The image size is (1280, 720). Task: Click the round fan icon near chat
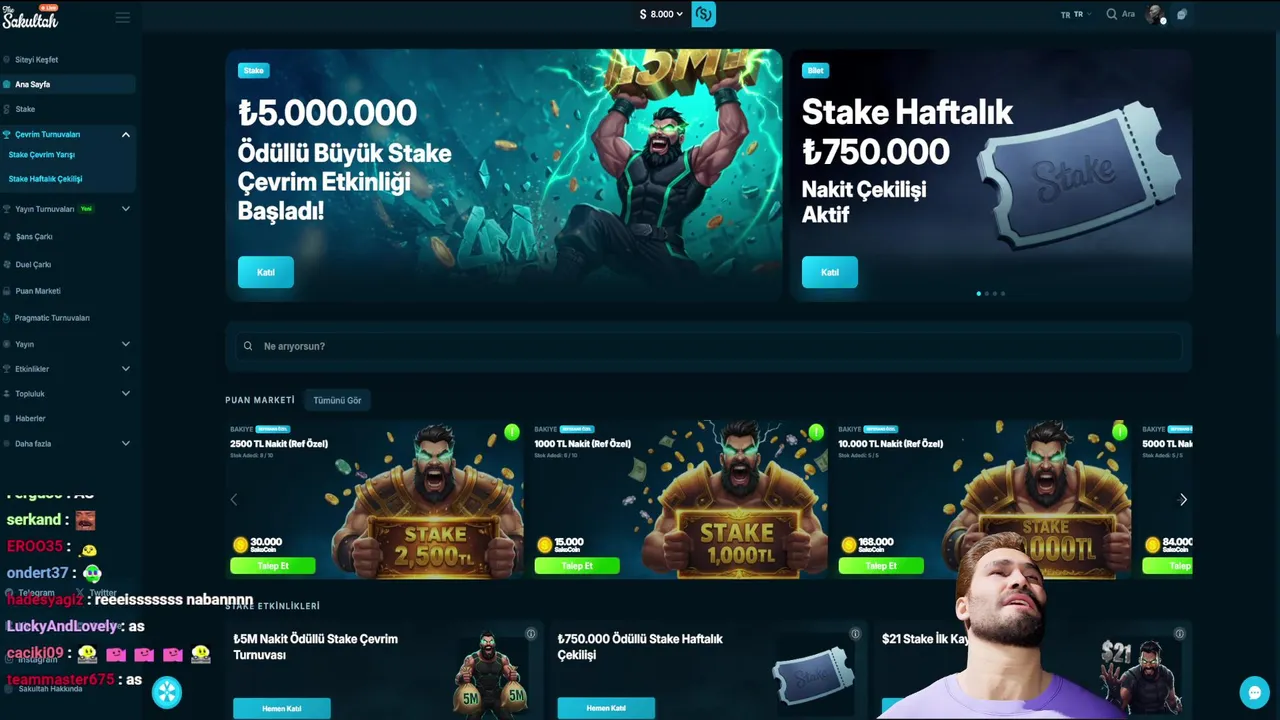(x=167, y=692)
